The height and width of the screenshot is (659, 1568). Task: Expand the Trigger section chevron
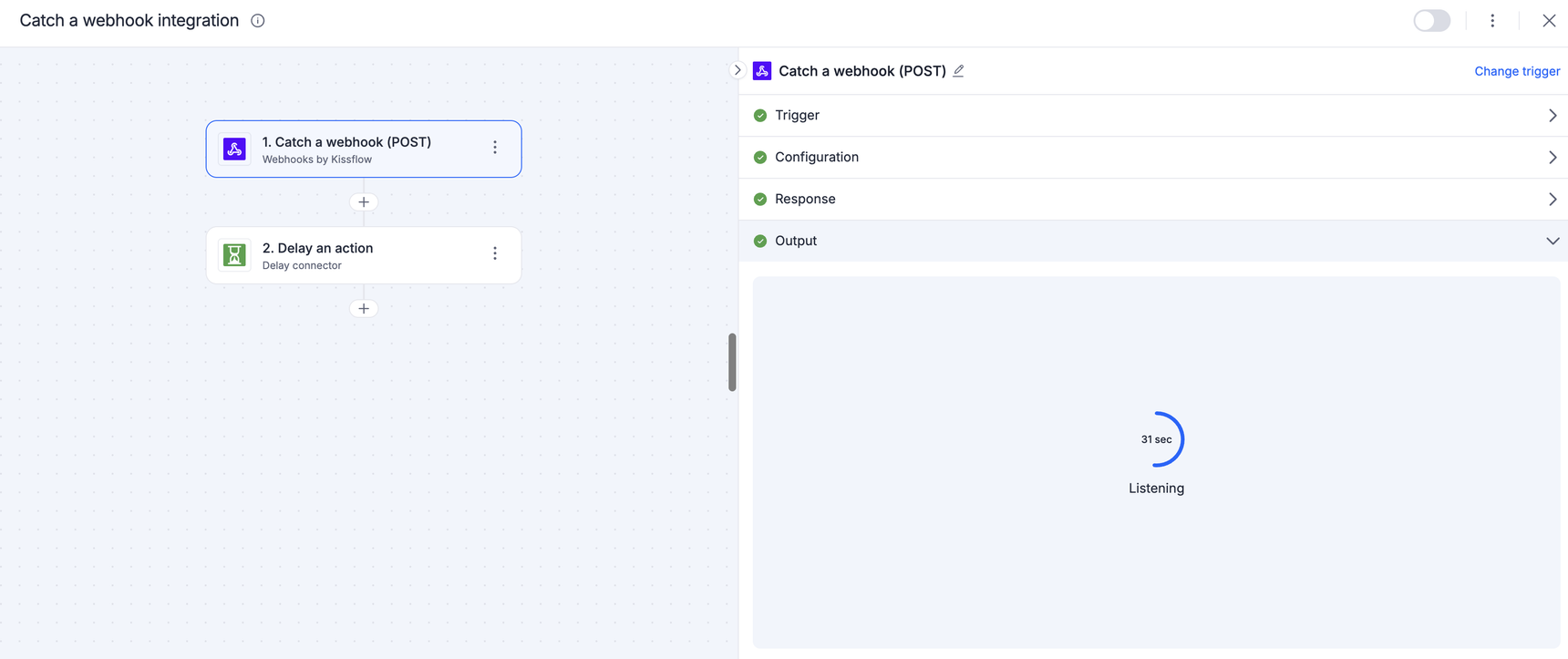pyautogui.click(x=1553, y=116)
